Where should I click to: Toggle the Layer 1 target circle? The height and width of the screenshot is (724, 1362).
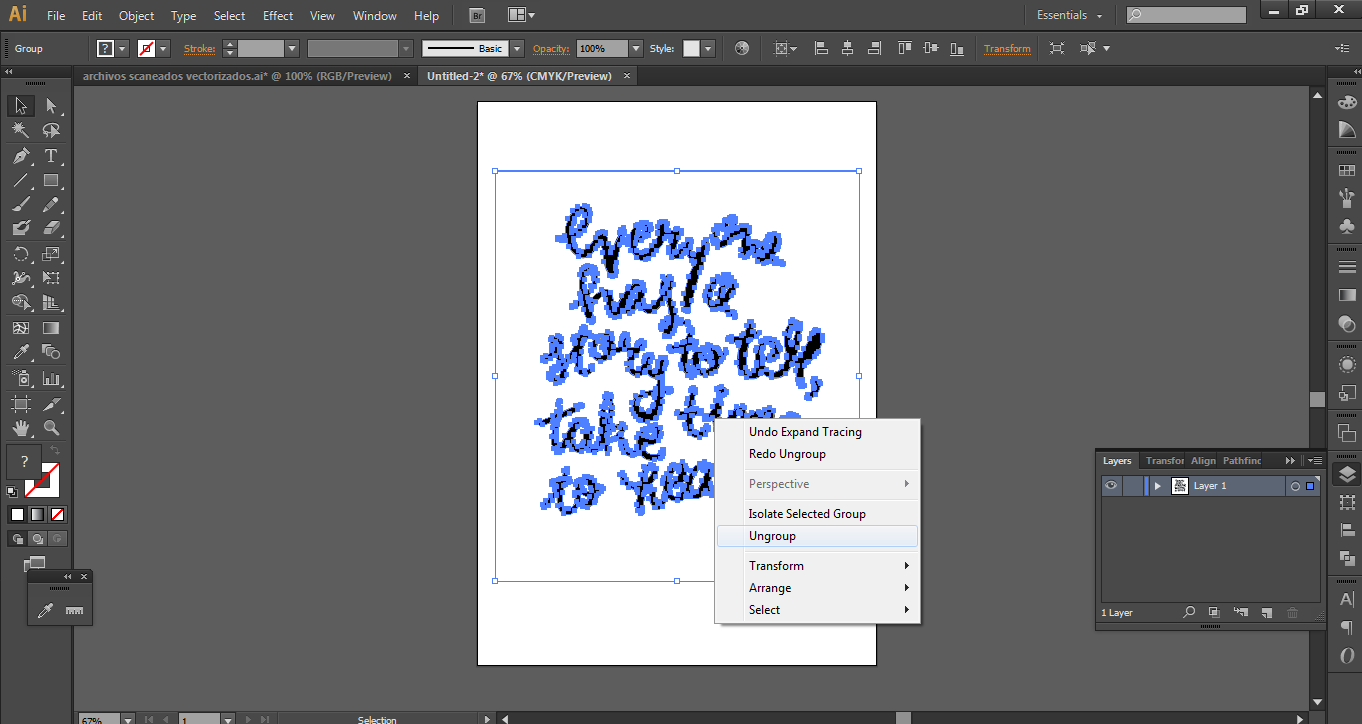pyautogui.click(x=1295, y=486)
